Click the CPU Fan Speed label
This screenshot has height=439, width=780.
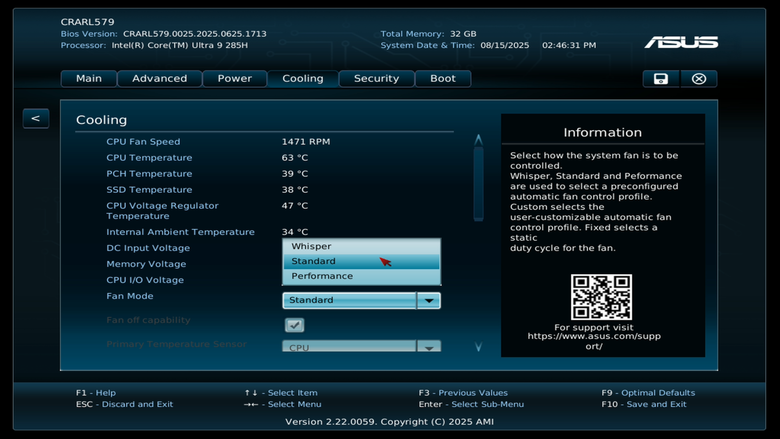[x=143, y=142]
